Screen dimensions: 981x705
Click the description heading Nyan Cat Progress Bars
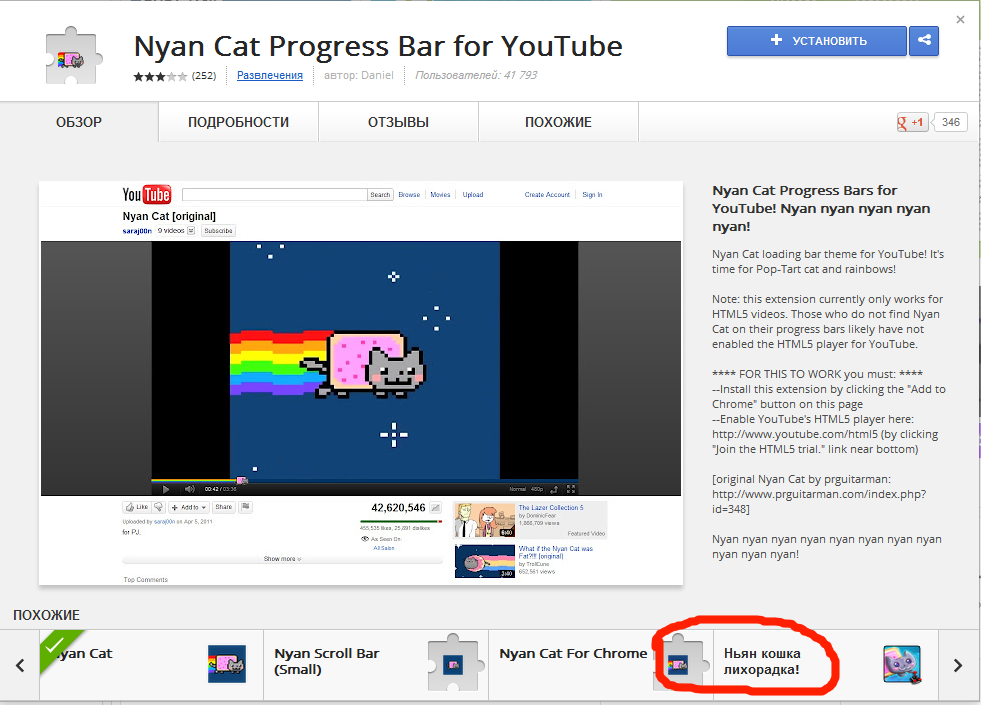(x=821, y=208)
